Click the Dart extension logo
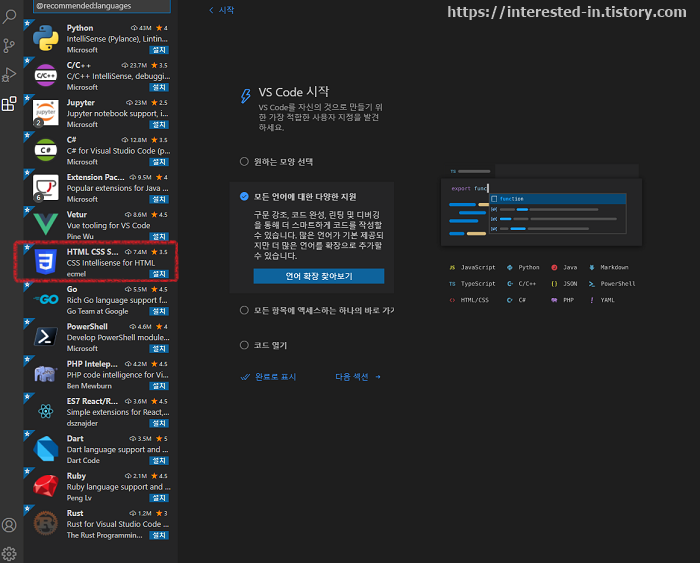Screen dimensions: 700x563 [46, 449]
